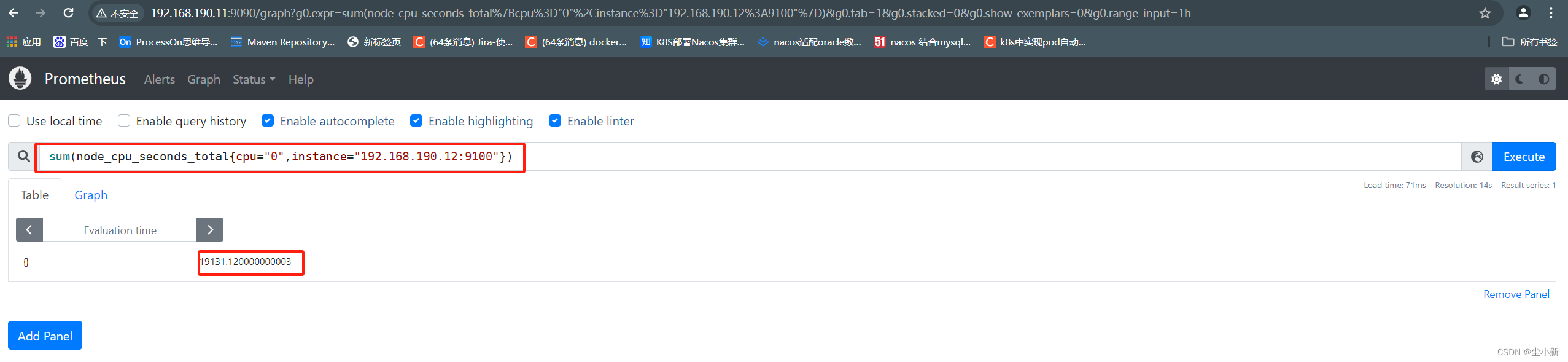Select the Table tab
Screen dimensions: 1568x362
34,195
